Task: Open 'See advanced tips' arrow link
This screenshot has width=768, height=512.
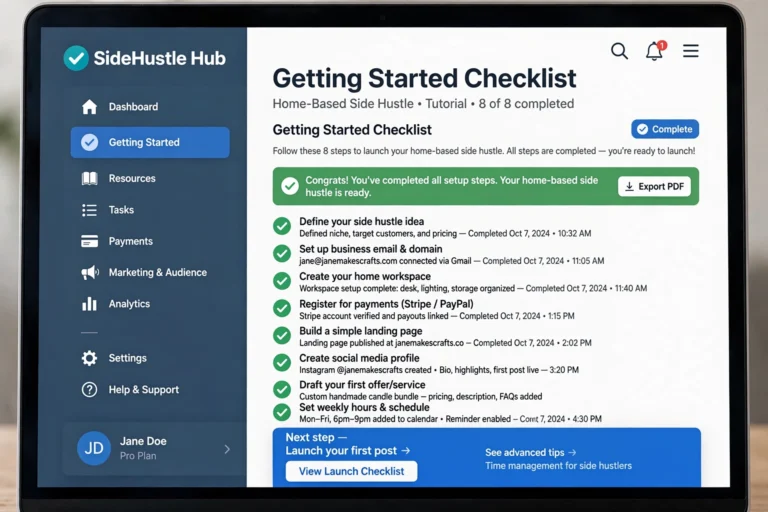Action: click(x=573, y=453)
